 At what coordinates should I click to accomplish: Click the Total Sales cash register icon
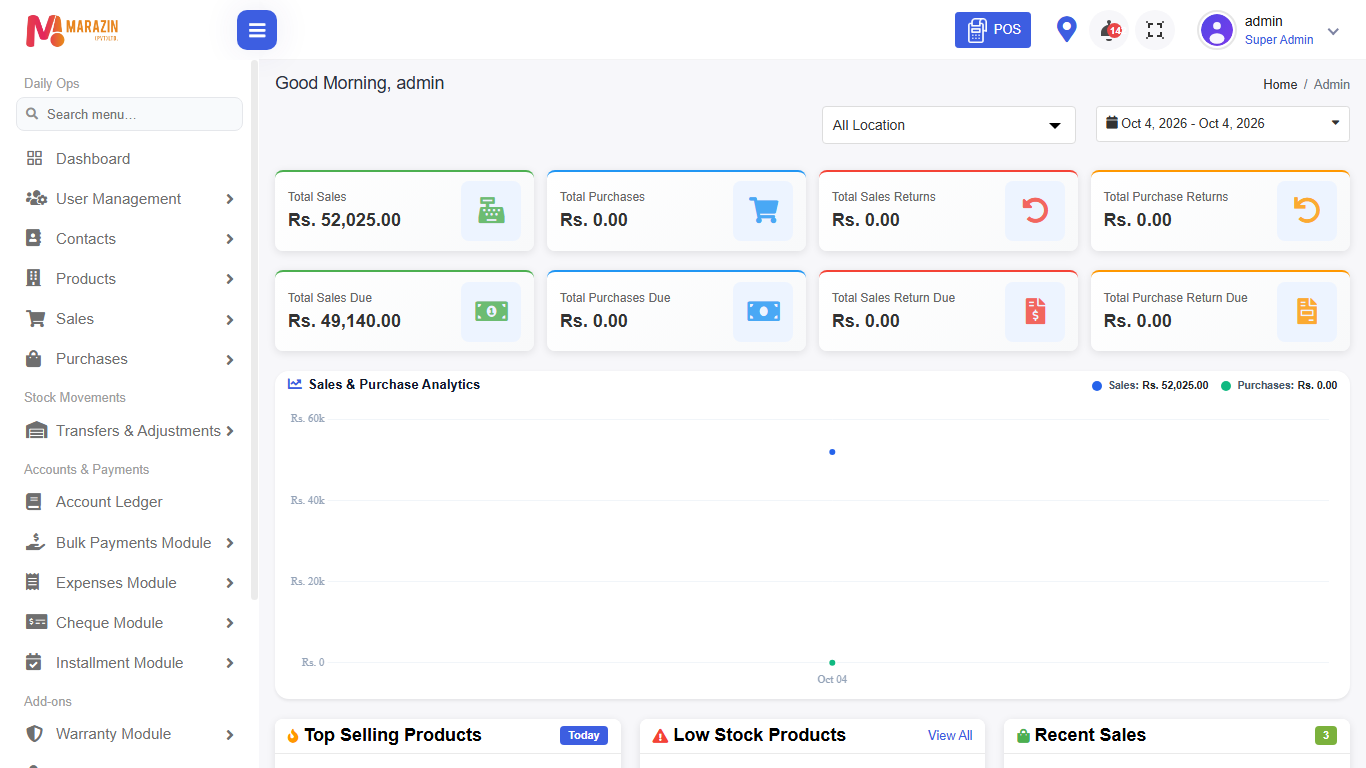(491, 211)
